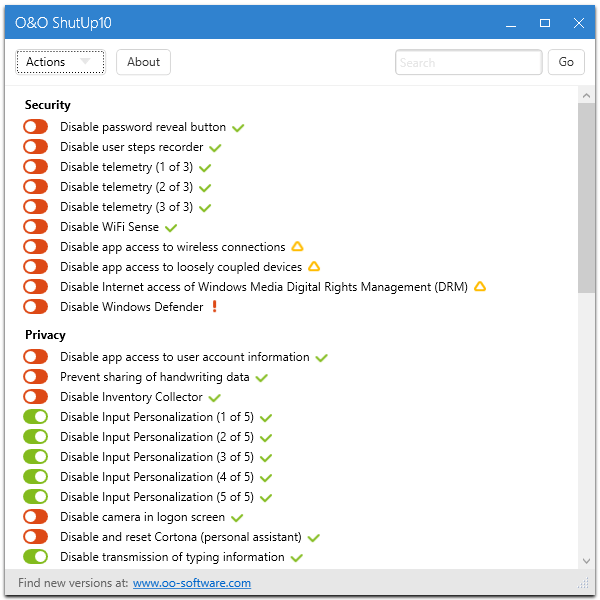Viewport: 600px width, 600px height.
Task: Click checkmark next to Disable and reset Cortana
Action: point(313,538)
